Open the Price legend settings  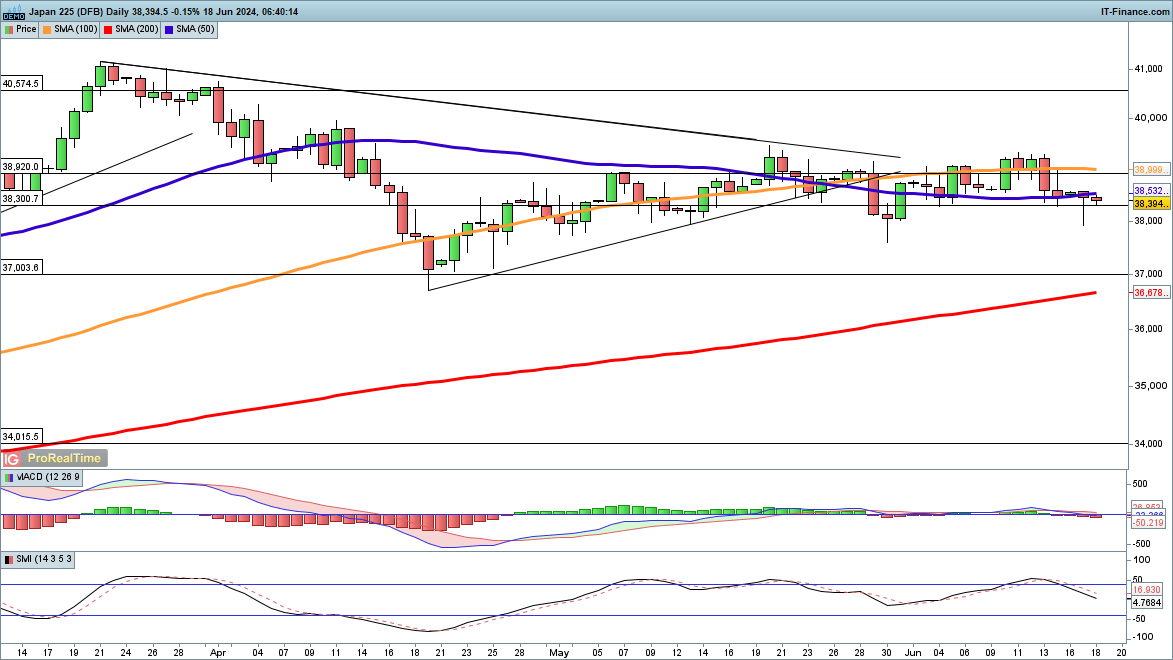pos(26,30)
